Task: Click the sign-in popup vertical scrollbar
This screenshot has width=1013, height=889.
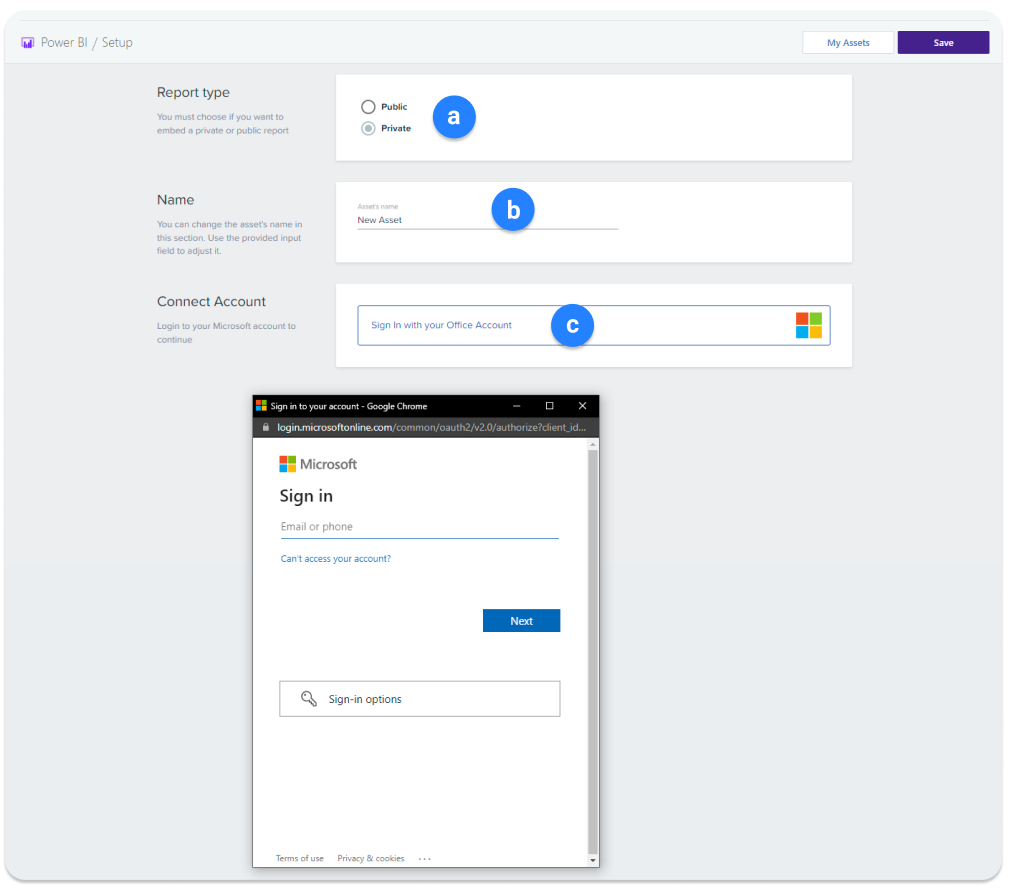Action: click(592, 653)
